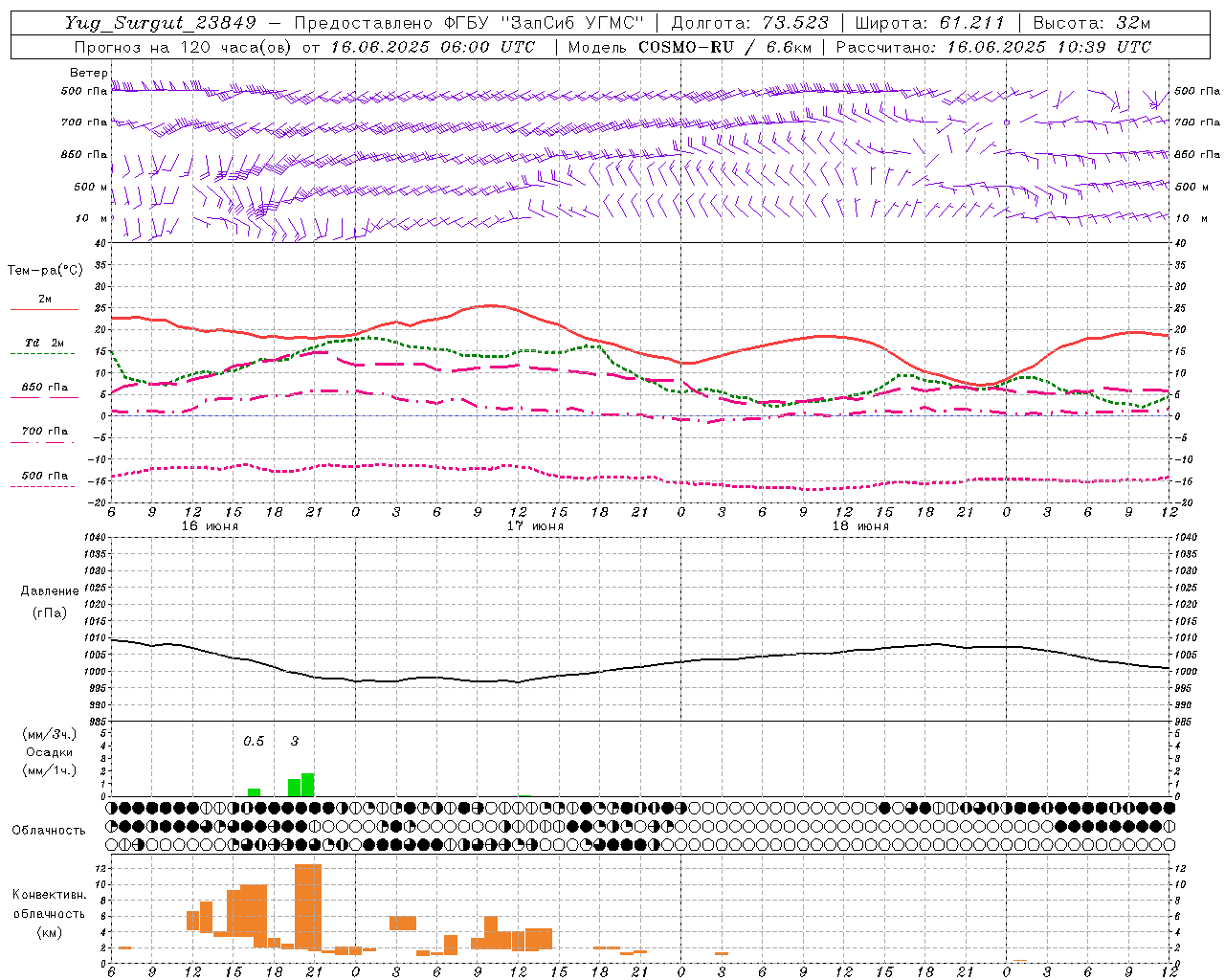The image size is (1225, 980).
Task: Click the station name Yug_Surgut_23849
Action: coord(161,23)
